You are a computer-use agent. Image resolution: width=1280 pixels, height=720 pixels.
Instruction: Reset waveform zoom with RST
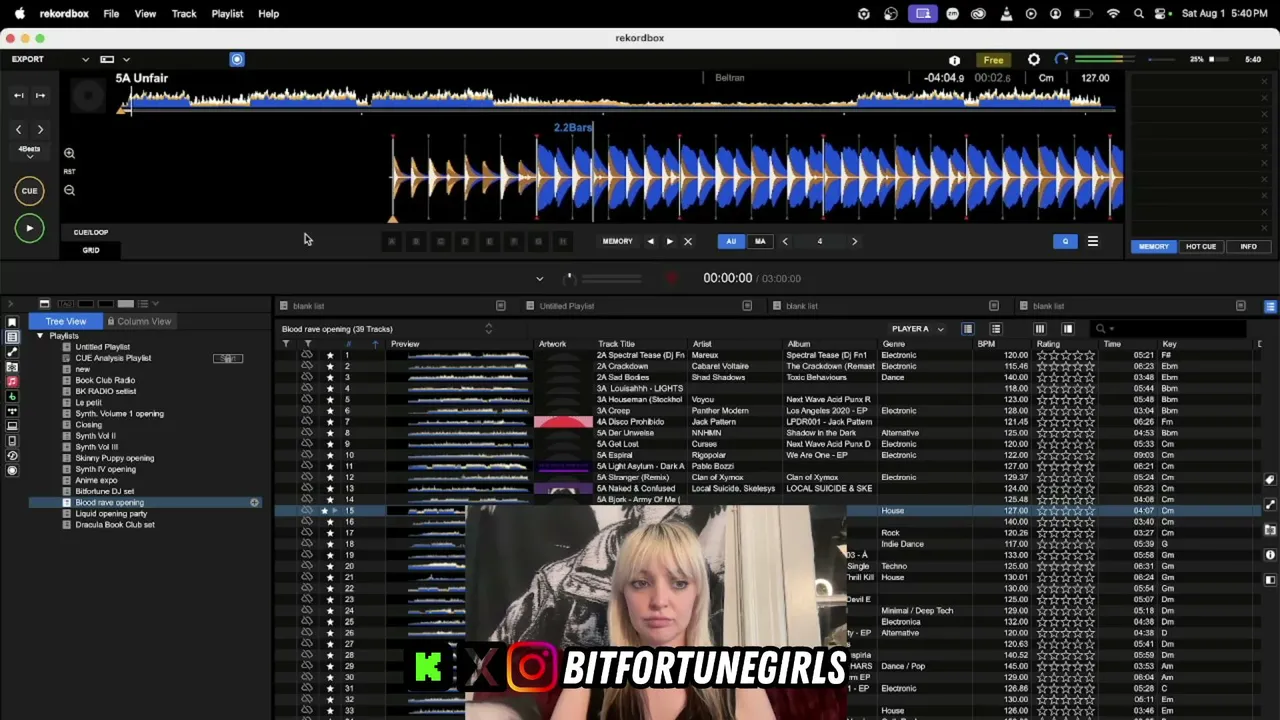point(69,171)
